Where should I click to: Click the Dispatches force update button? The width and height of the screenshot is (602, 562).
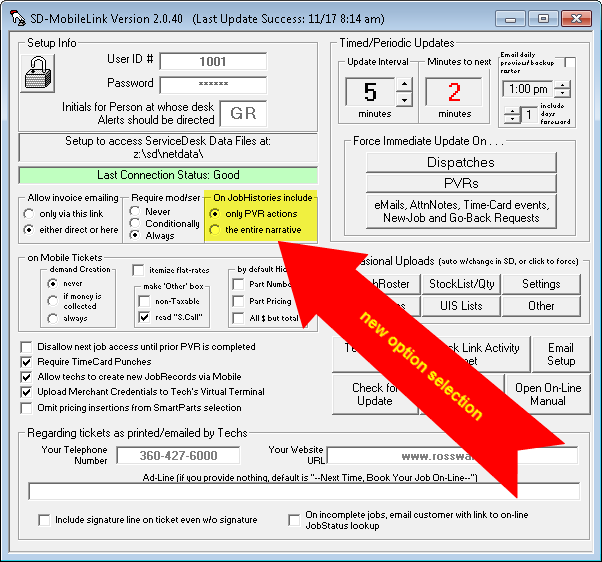(461, 162)
